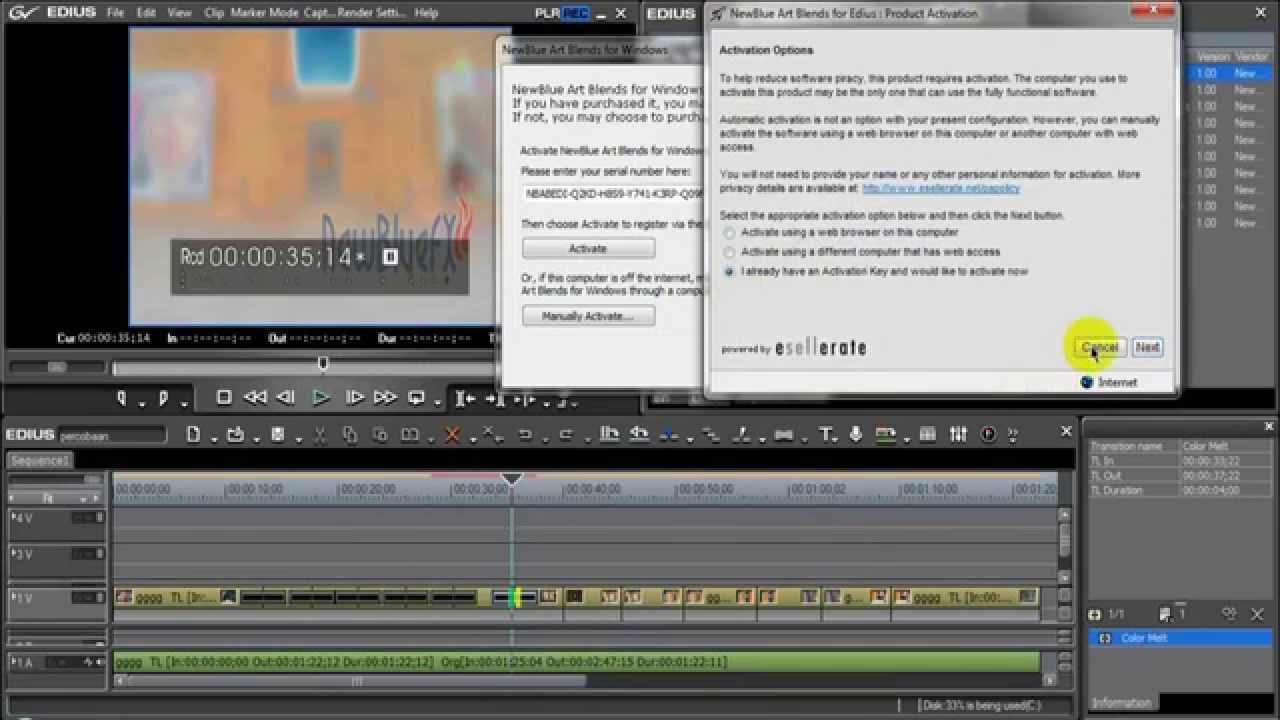This screenshot has width=1280, height=720.
Task: Click the Set Out point icon
Action: [x=164, y=398]
